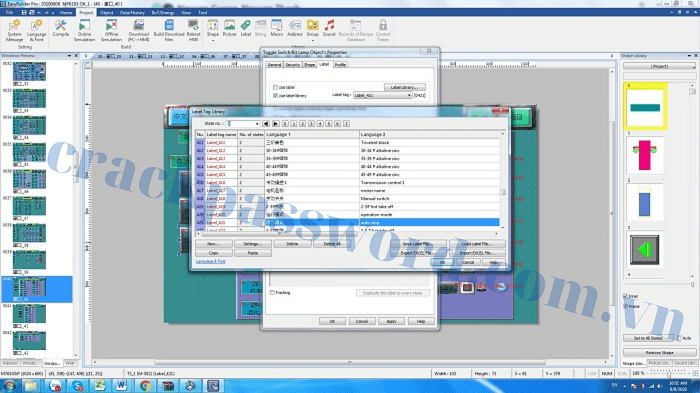Click the Settings... button in Label Tag Library
700x393 pixels.
[x=253, y=244]
